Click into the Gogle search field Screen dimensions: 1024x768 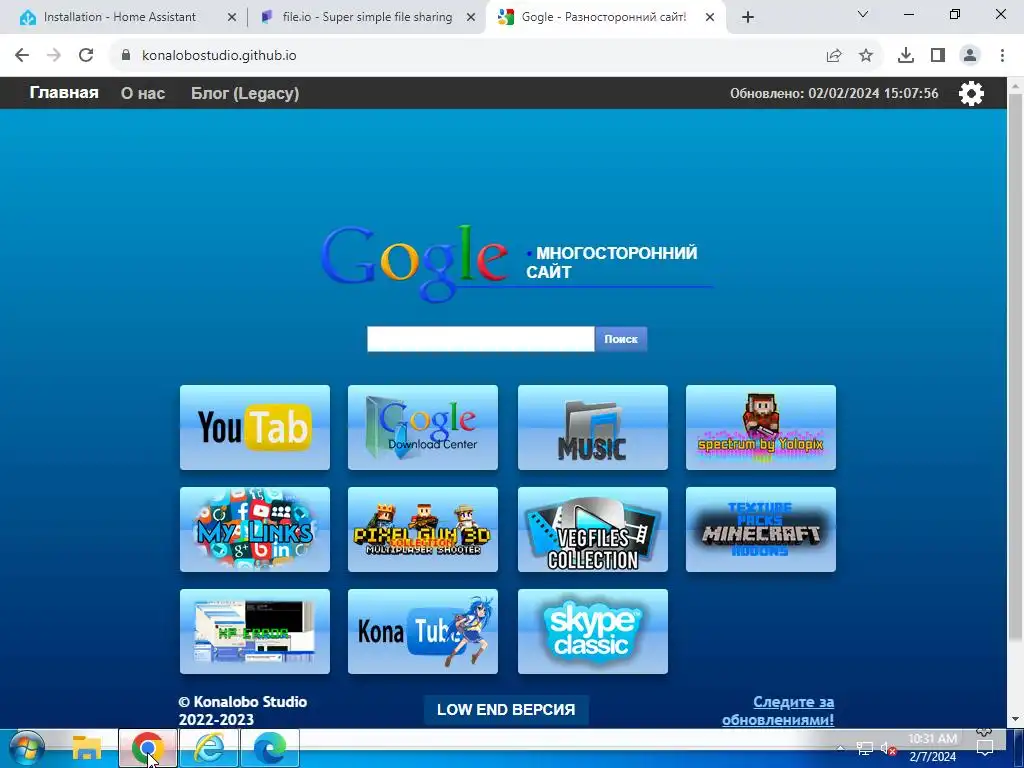(x=481, y=339)
